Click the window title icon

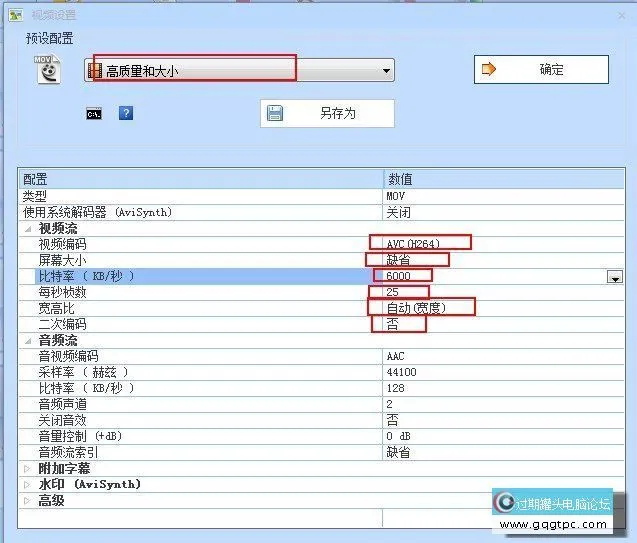[16, 15]
